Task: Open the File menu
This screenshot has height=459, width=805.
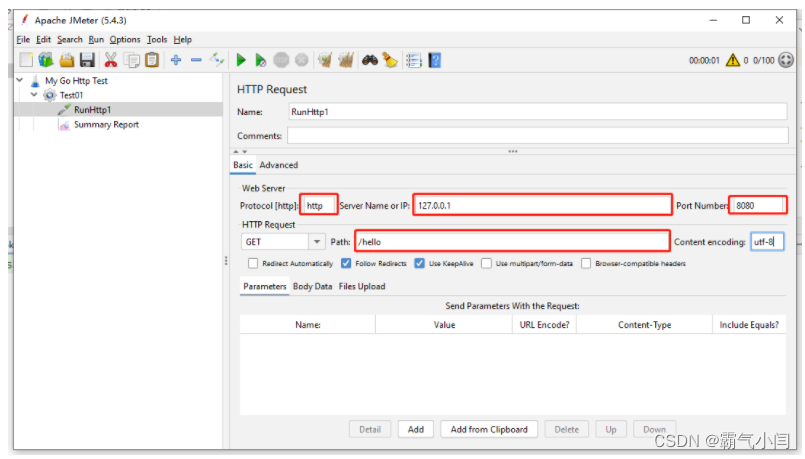Action: [23, 40]
